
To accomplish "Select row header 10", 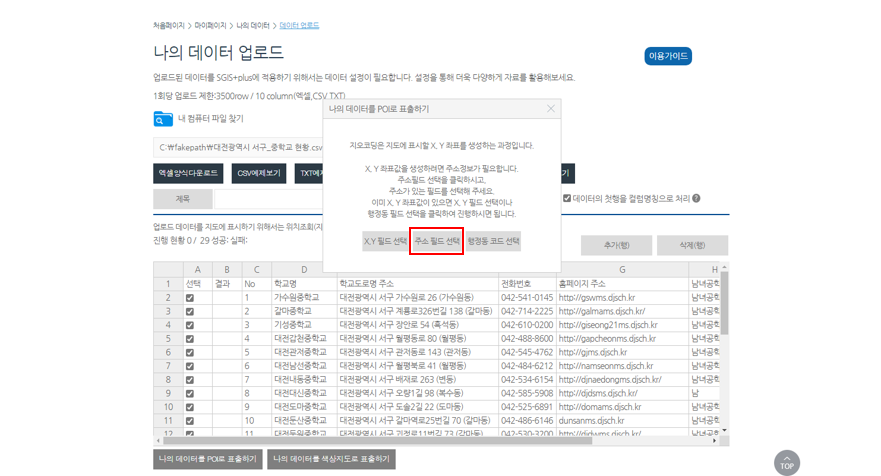I will pos(167,407).
